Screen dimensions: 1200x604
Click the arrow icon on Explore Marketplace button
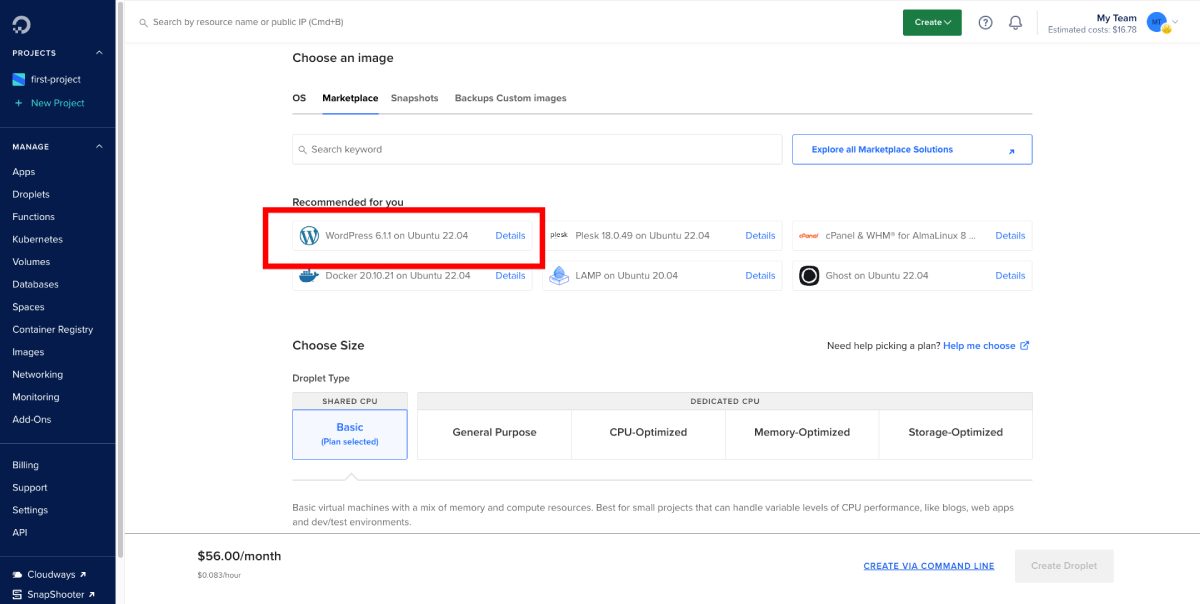click(x=1011, y=151)
